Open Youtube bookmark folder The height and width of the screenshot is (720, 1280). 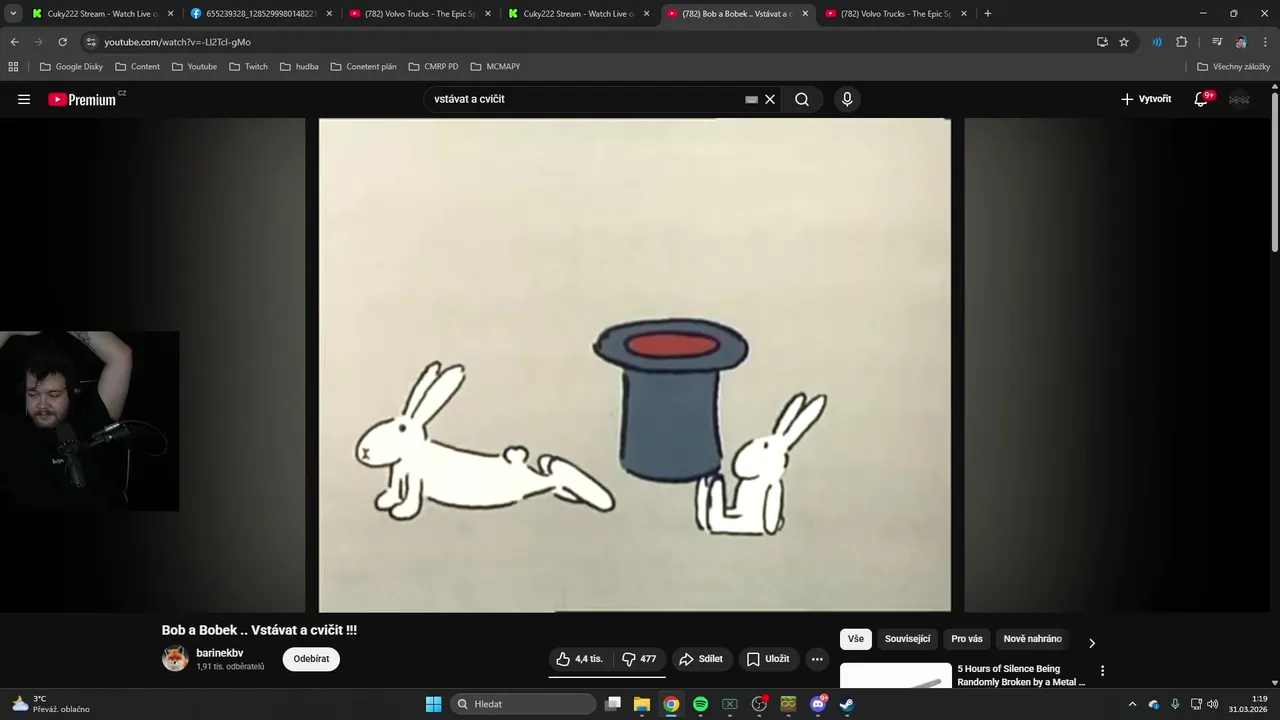pyautogui.click(x=194, y=67)
